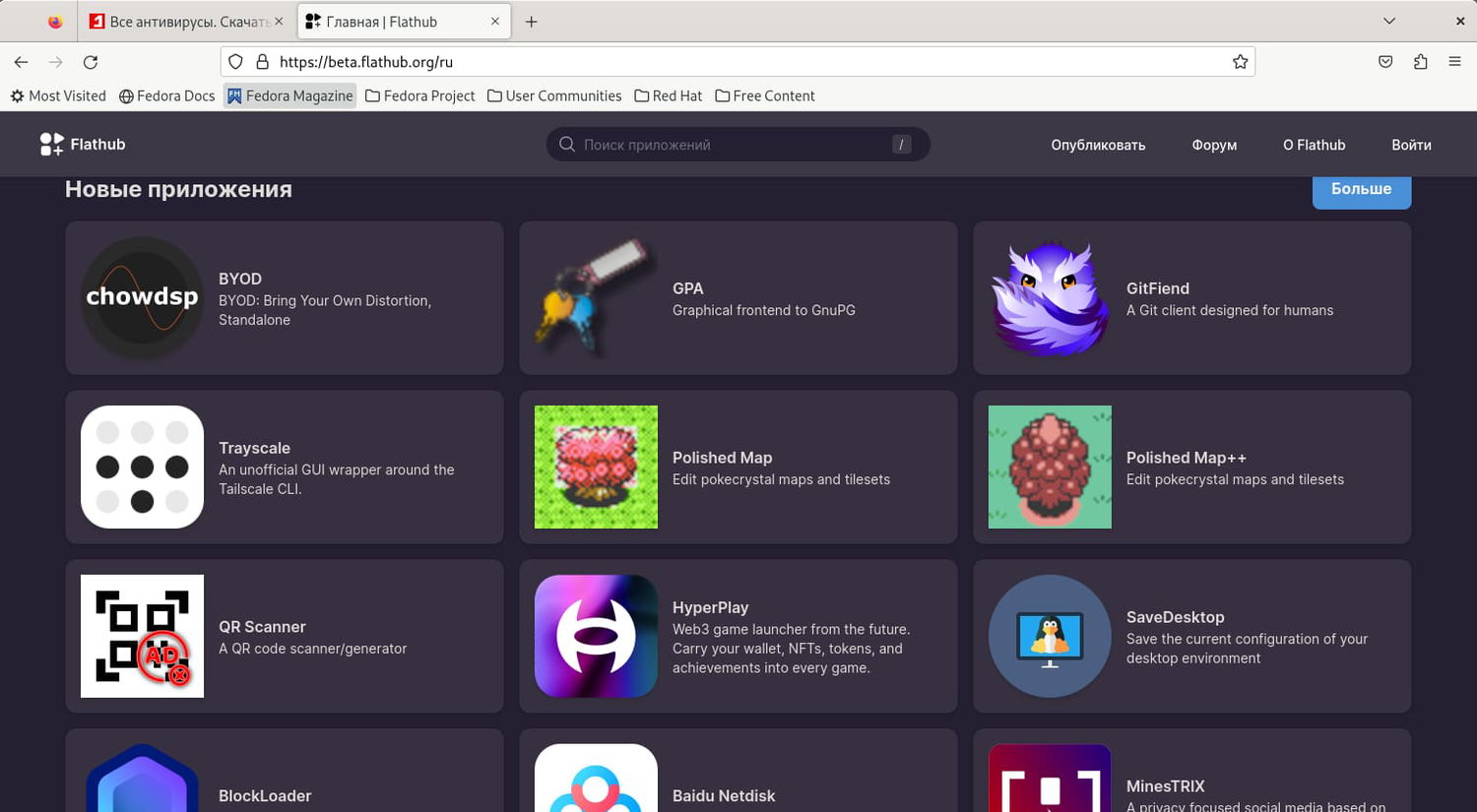Open tracking protection shield icon

click(235, 62)
